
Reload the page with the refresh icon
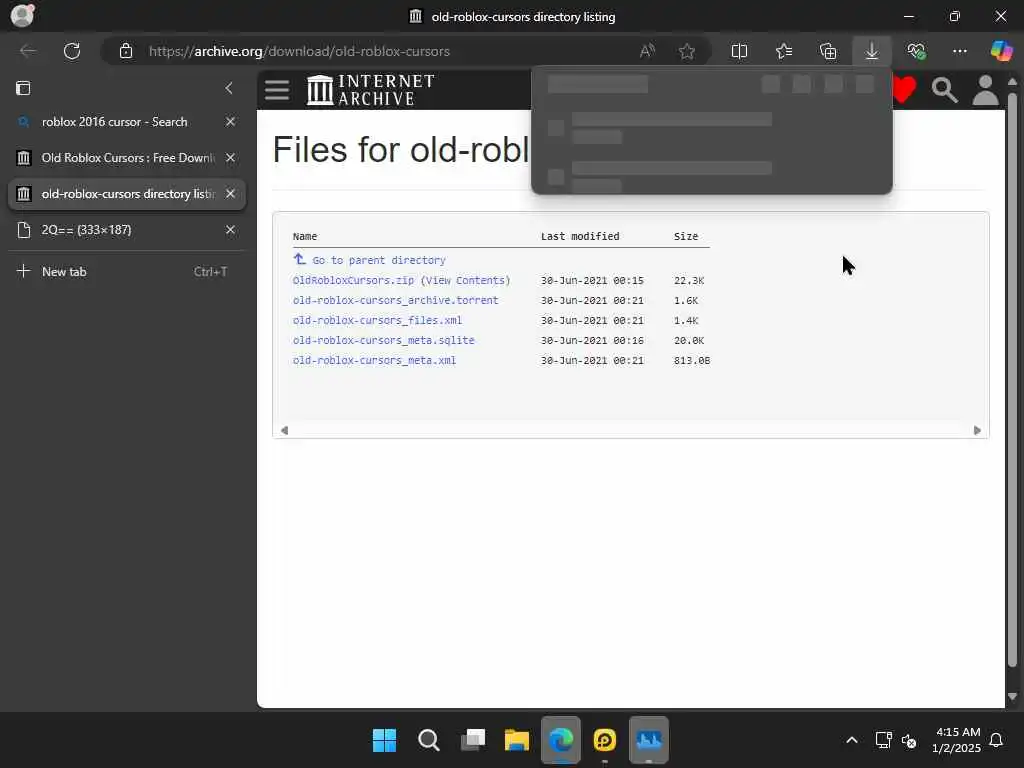(72, 51)
